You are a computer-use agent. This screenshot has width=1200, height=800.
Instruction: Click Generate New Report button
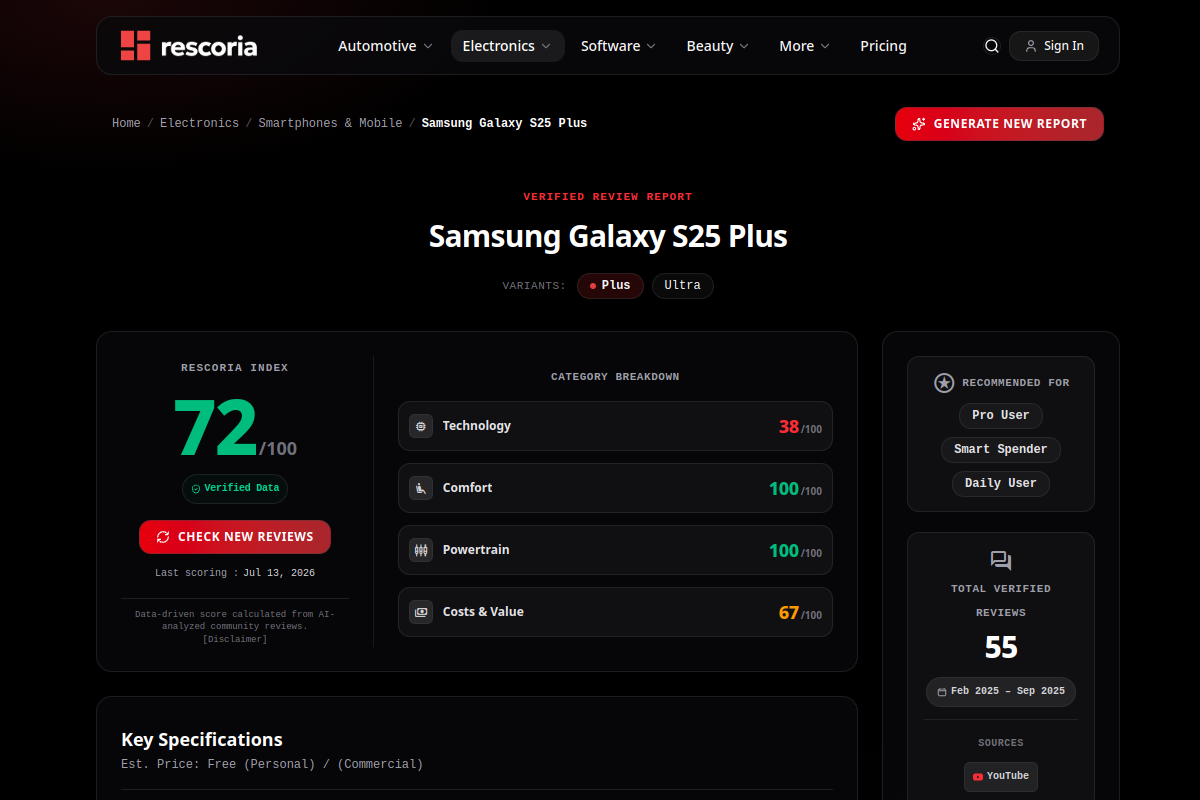[x=999, y=124]
